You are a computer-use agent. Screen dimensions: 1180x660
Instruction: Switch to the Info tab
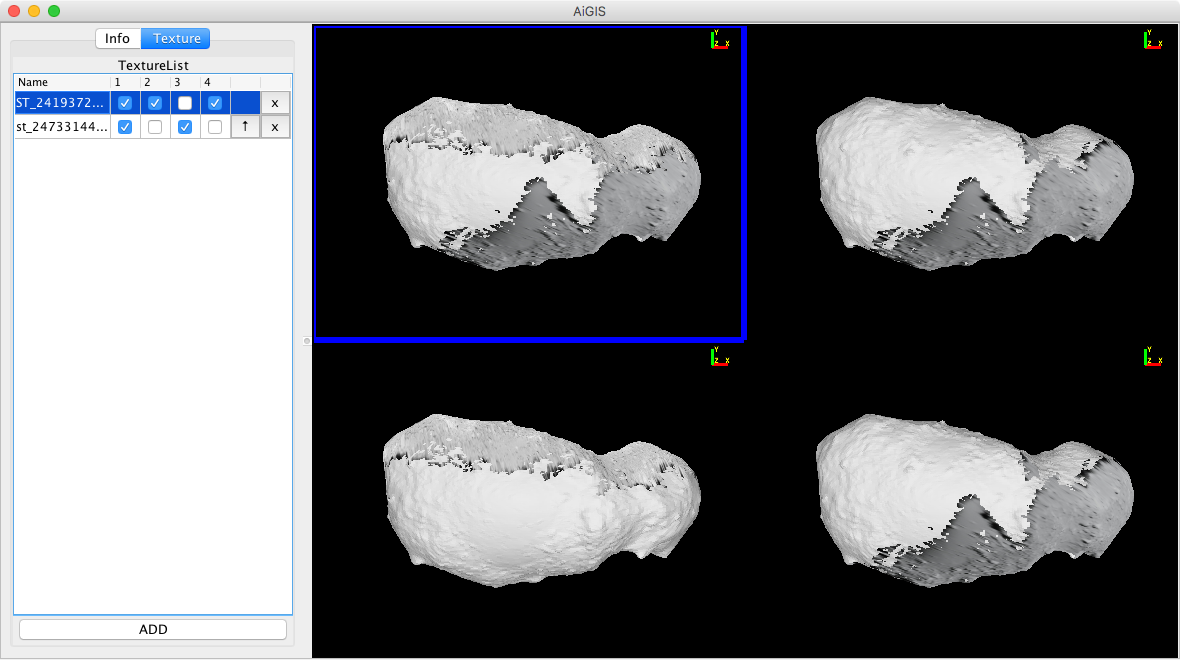tap(118, 38)
